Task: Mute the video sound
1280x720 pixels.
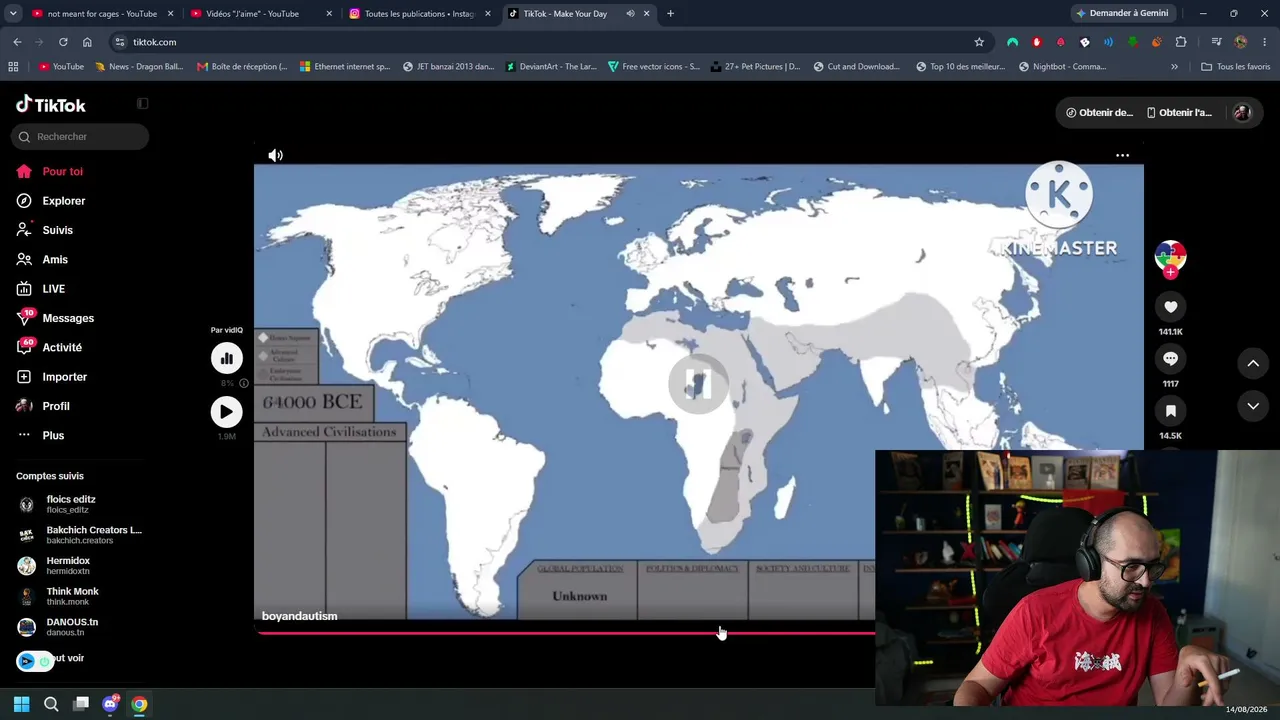Action: click(275, 155)
